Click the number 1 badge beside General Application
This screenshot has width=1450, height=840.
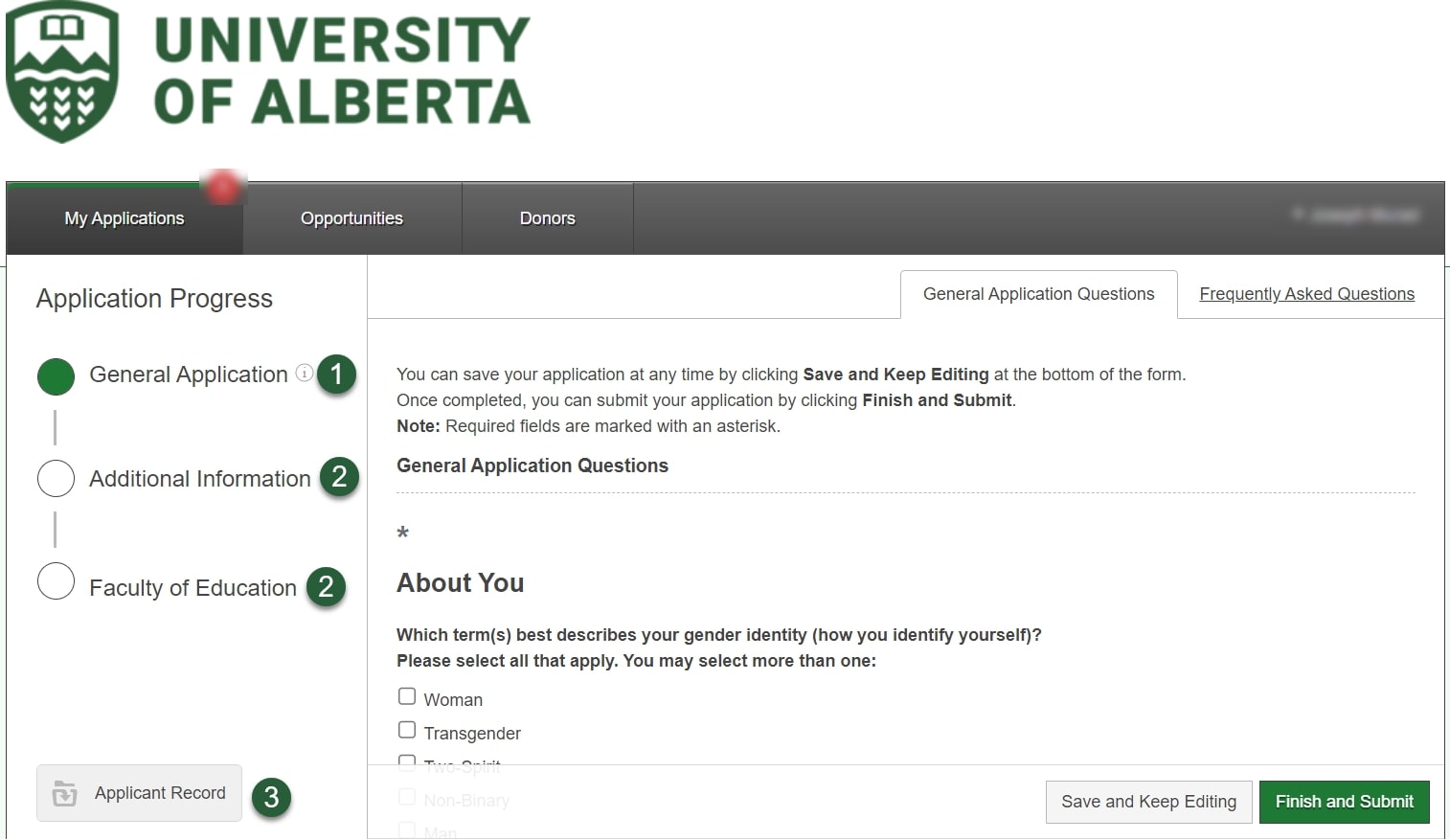tap(336, 375)
